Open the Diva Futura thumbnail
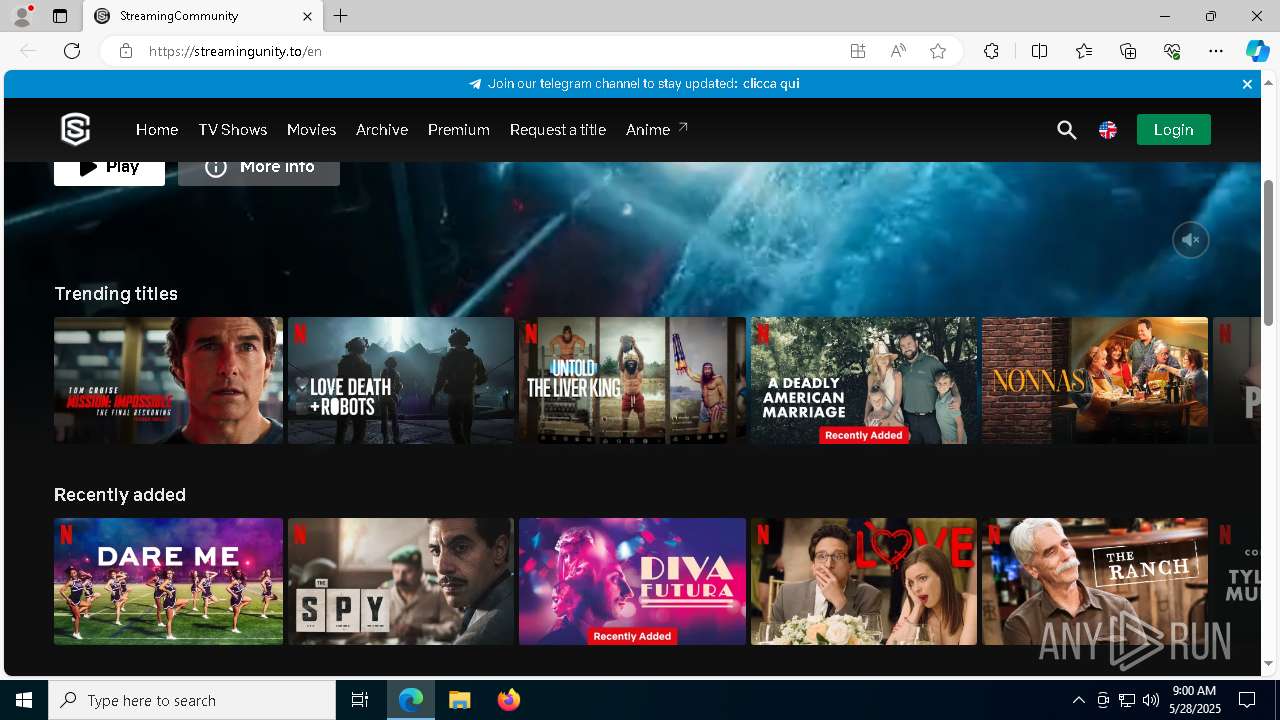Image resolution: width=1280 pixels, height=720 pixels. click(x=632, y=581)
